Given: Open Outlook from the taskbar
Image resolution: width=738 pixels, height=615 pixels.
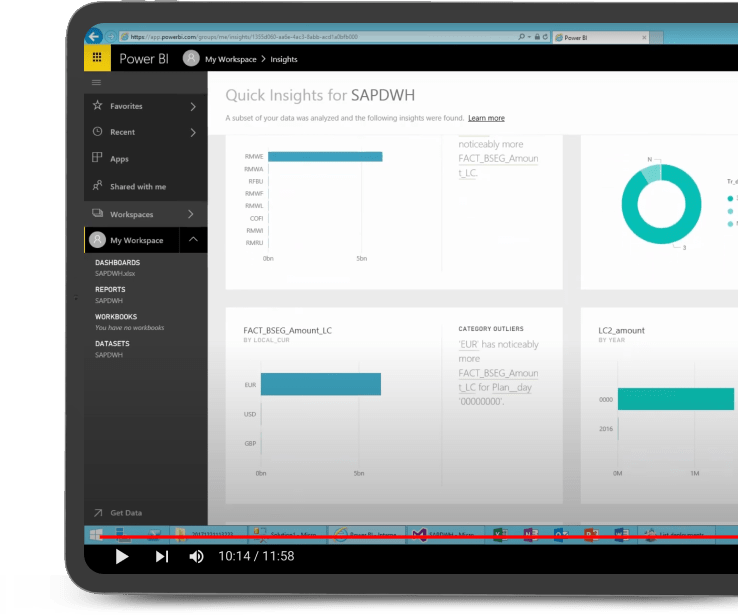Looking at the screenshot, I should tap(561, 535).
